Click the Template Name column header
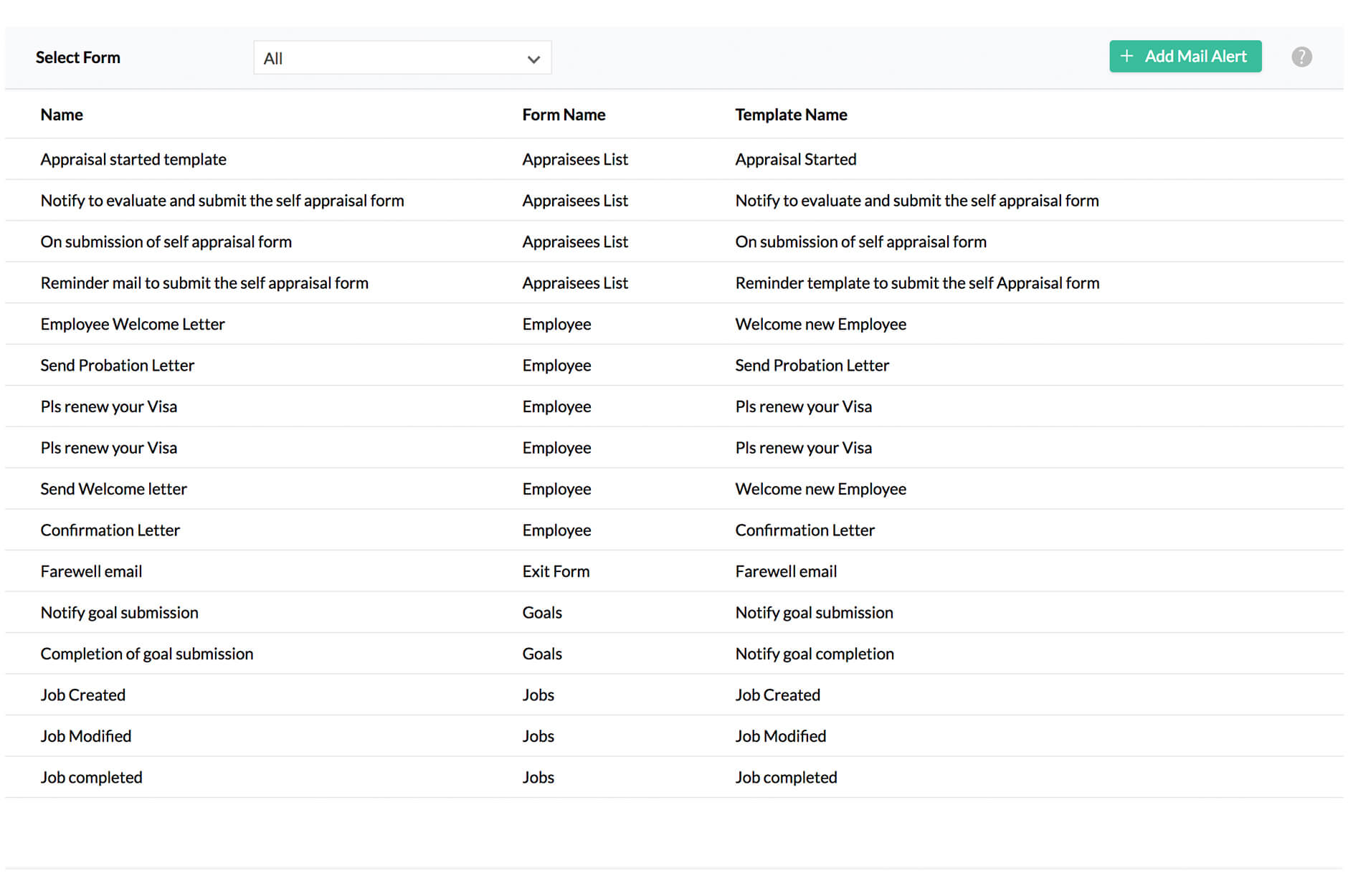Image resolution: width=1348 pixels, height=896 pixels. point(791,114)
